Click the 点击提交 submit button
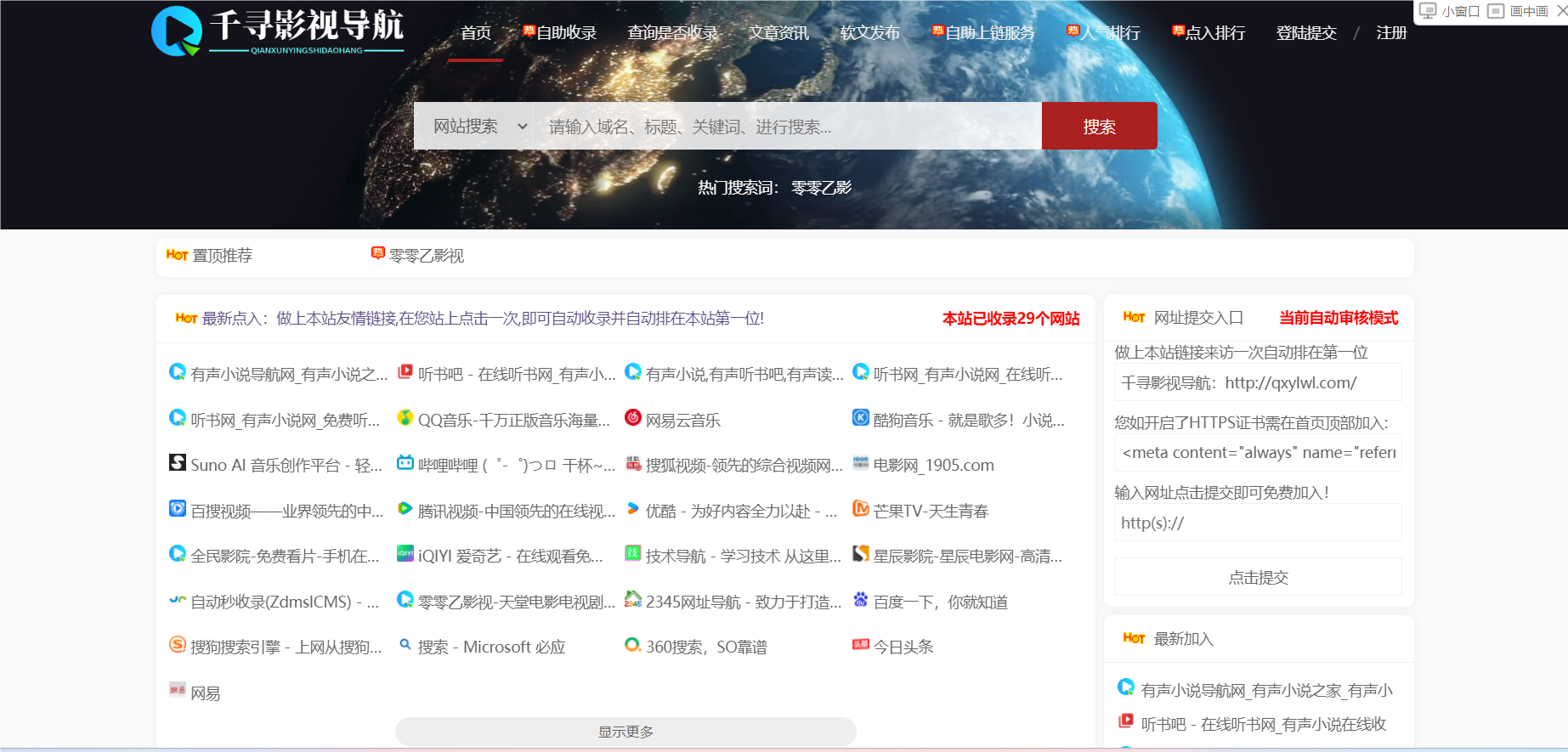The width and height of the screenshot is (1568, 752). 1258,577
